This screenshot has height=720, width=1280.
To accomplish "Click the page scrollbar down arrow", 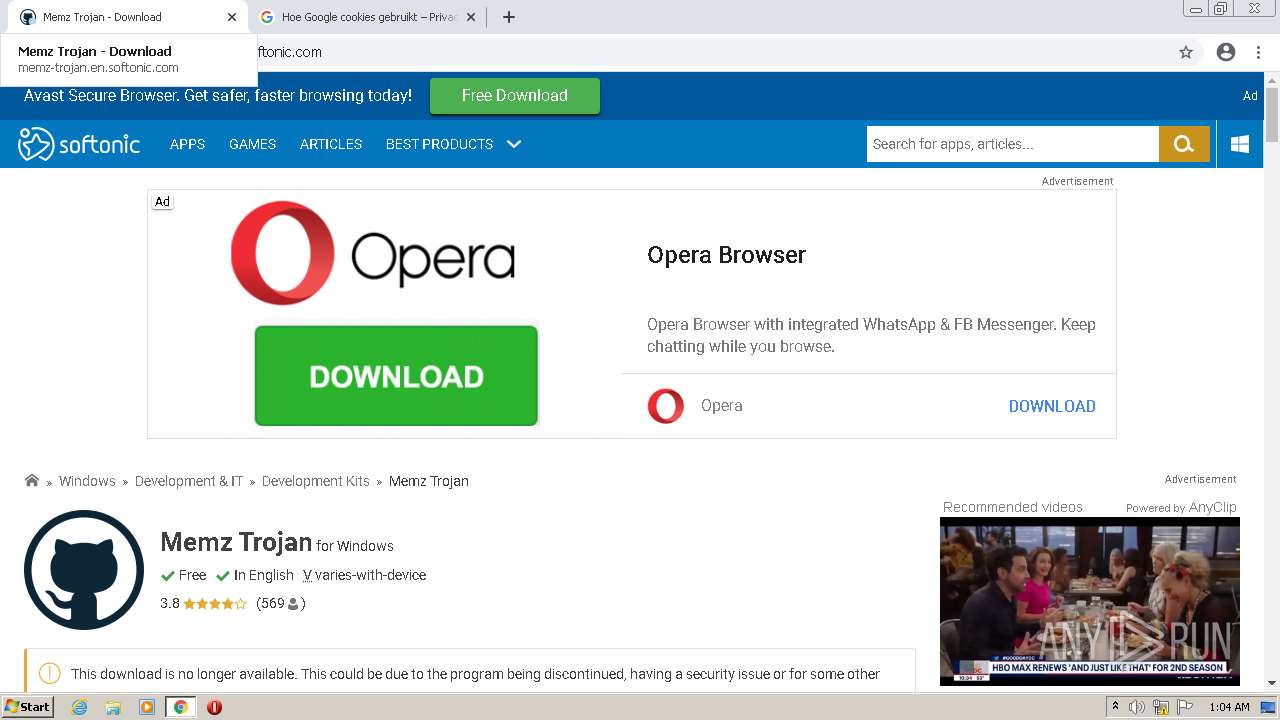I will (1272, 683).
